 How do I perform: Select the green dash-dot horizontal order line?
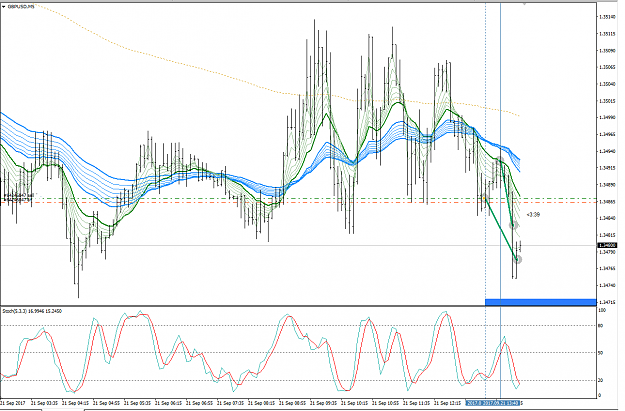[298, 198]
